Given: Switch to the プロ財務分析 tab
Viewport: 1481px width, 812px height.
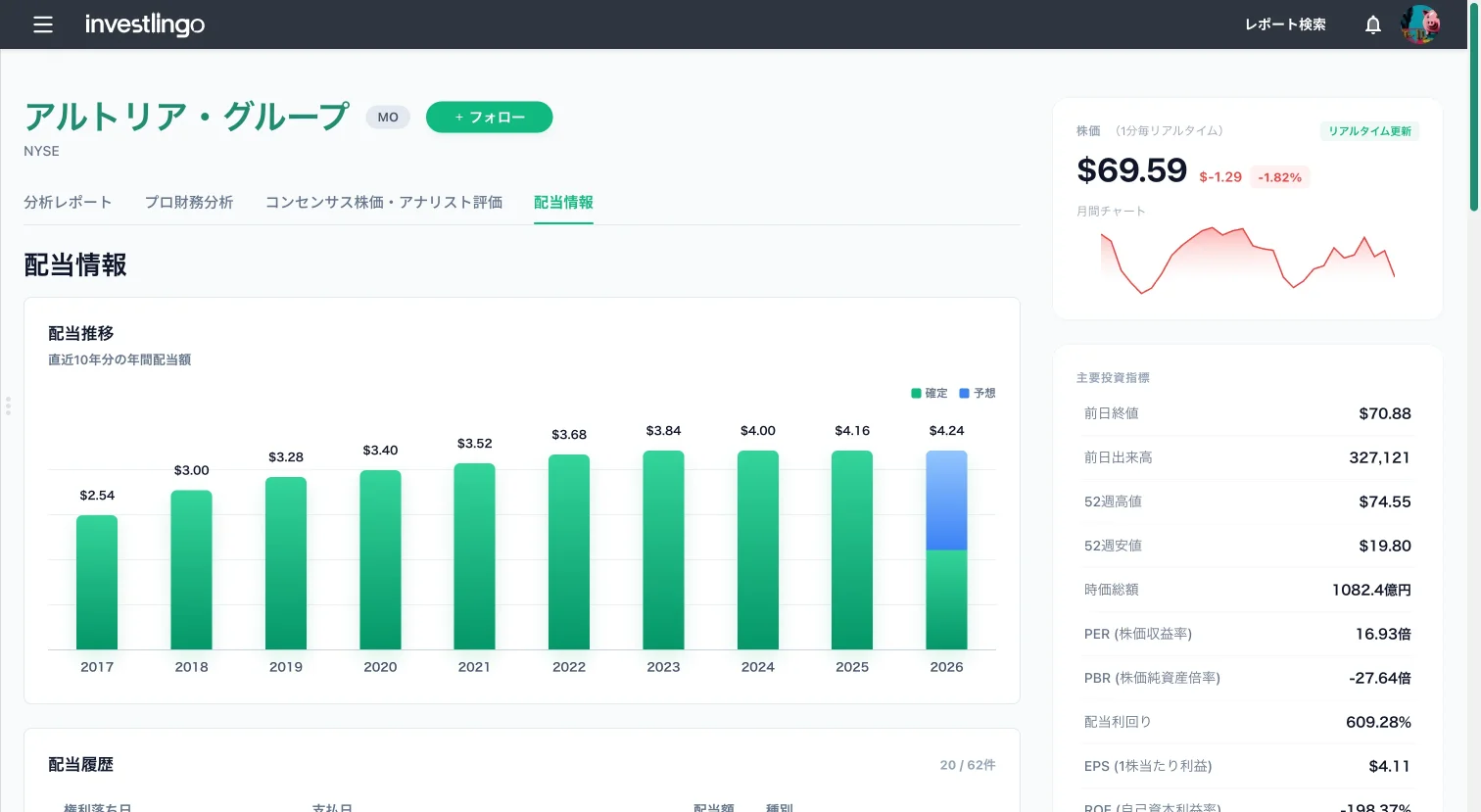Looking at the screenshot, I should tap(189, 203).
